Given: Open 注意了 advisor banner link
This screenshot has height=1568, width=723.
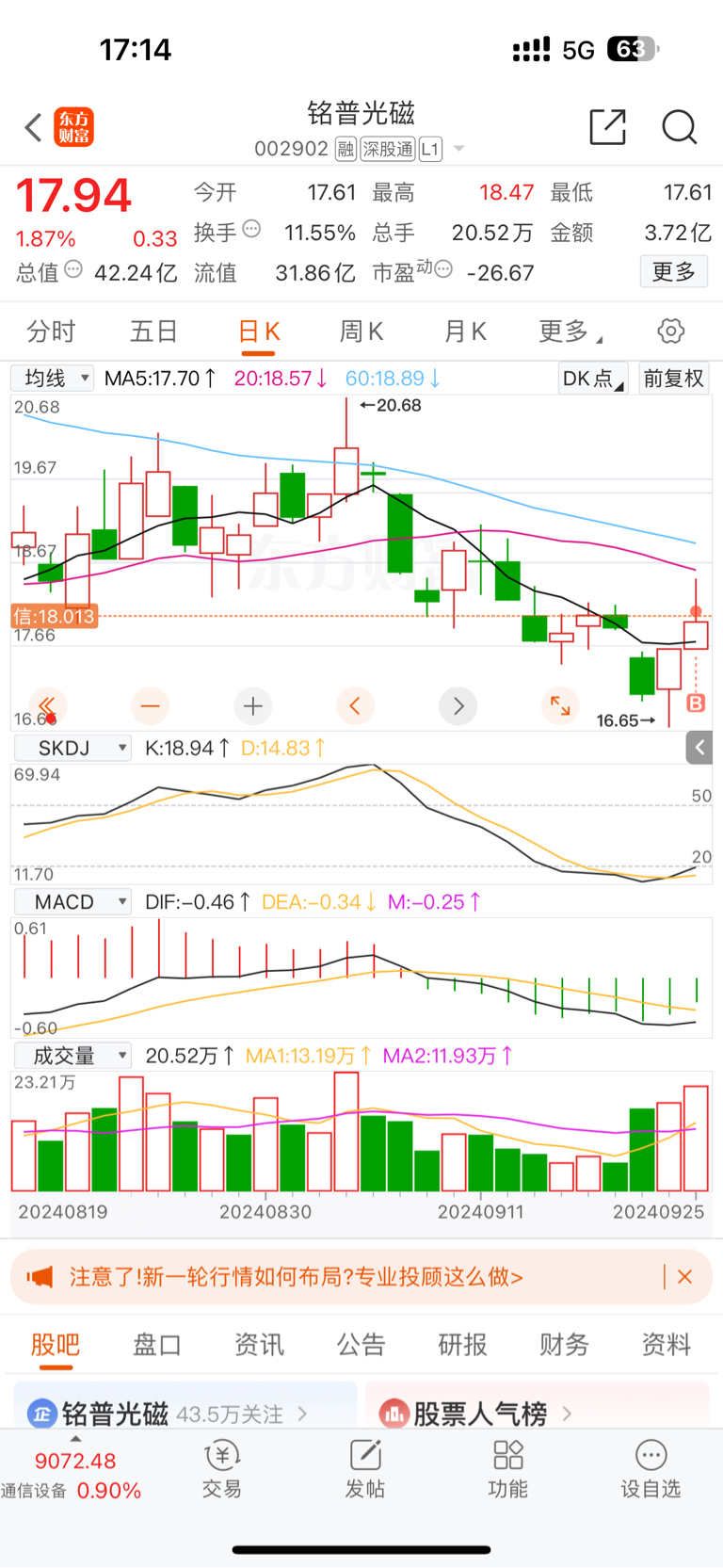Looking at the screenshot, I should click(x=296, y=1277).
